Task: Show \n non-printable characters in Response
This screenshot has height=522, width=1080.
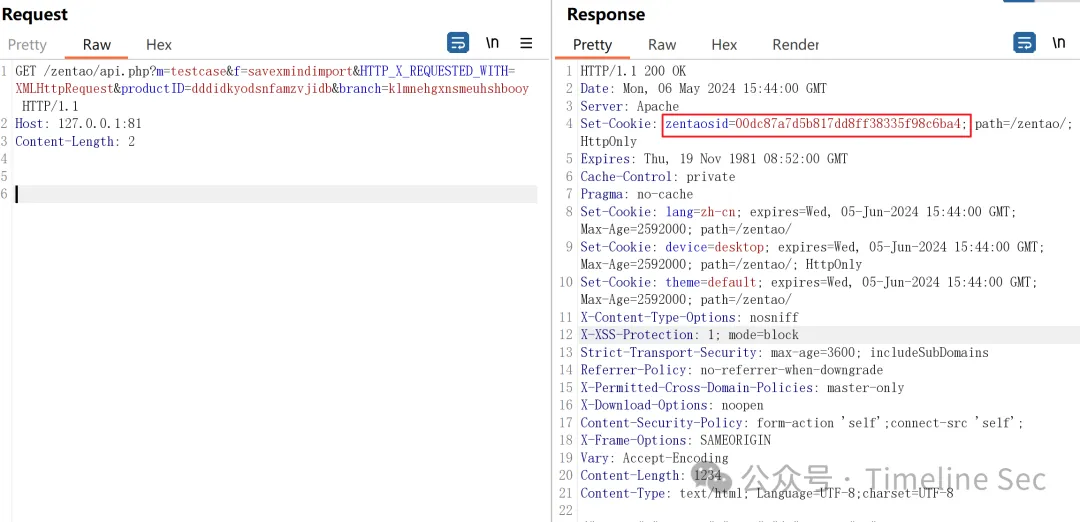Action: [x=1058, y=43]
